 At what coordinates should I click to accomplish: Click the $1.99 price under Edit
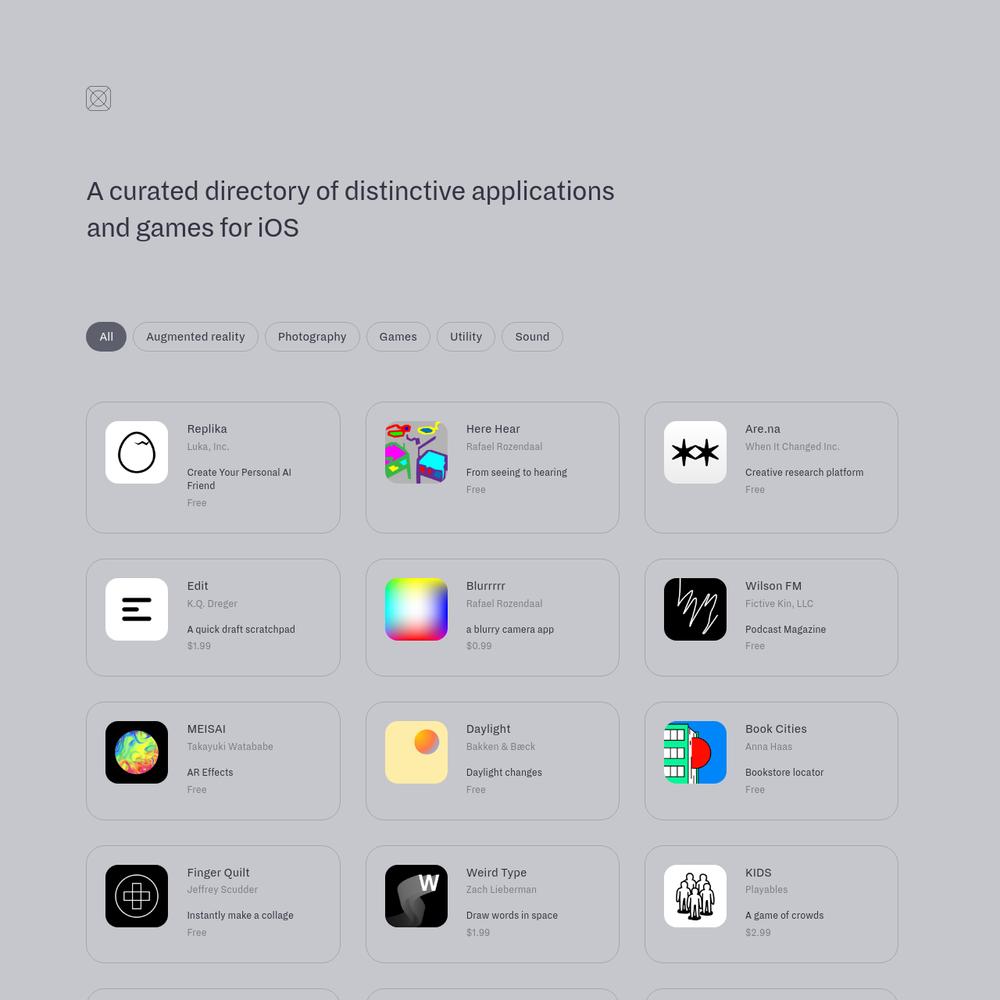[199, 645]
